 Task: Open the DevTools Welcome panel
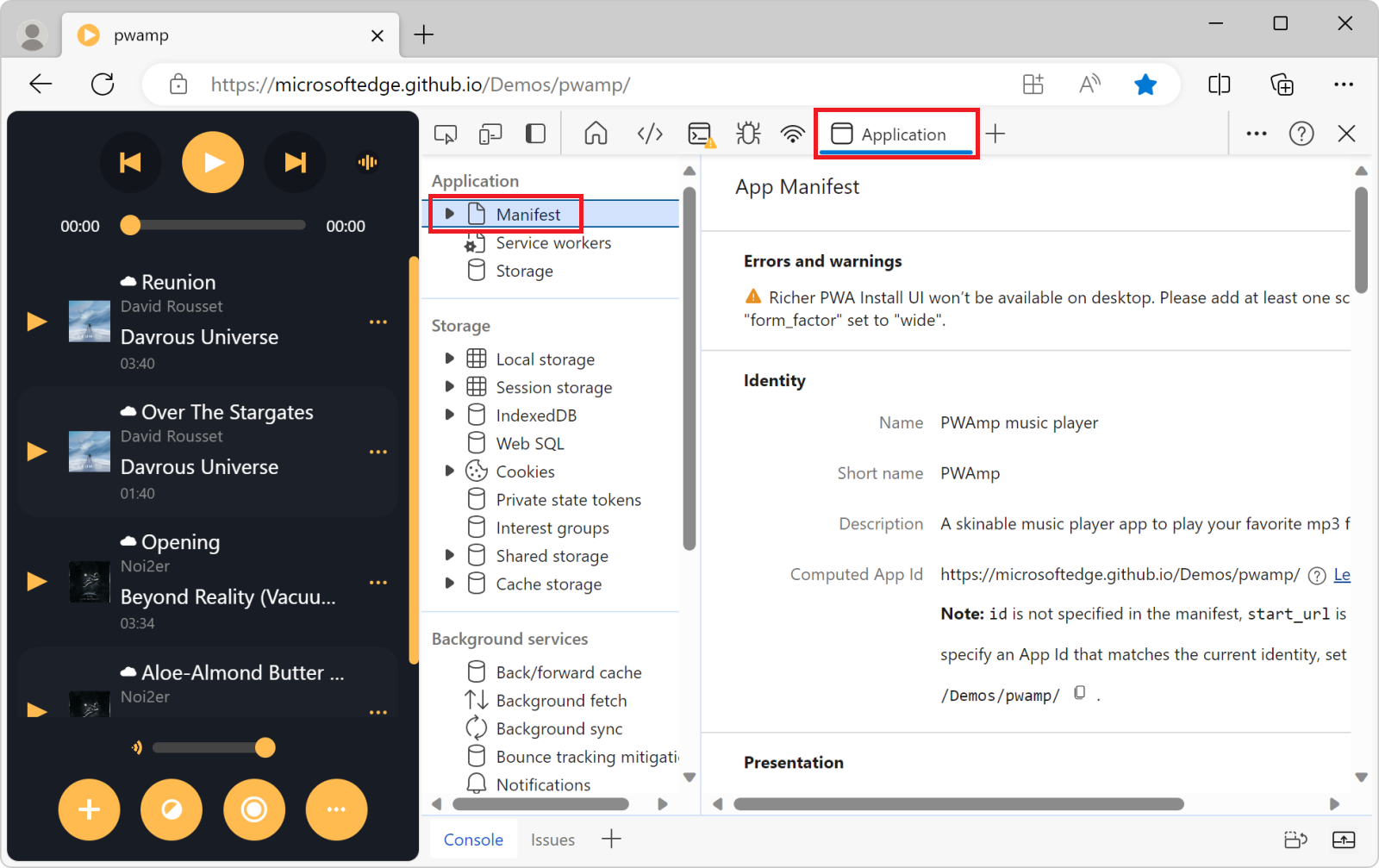tap(595, 134)
